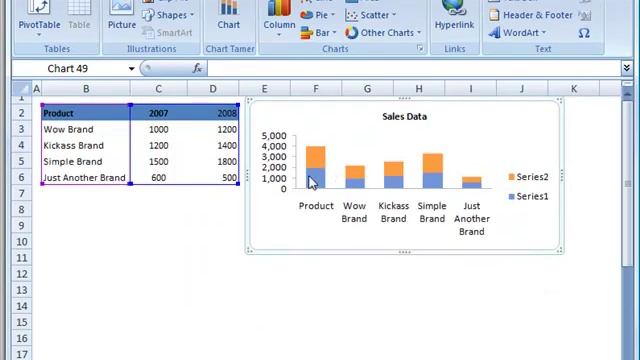The height and width of the screenshot is (360, 640).
Task: Expand the formula bar
Action: [627, 68]
